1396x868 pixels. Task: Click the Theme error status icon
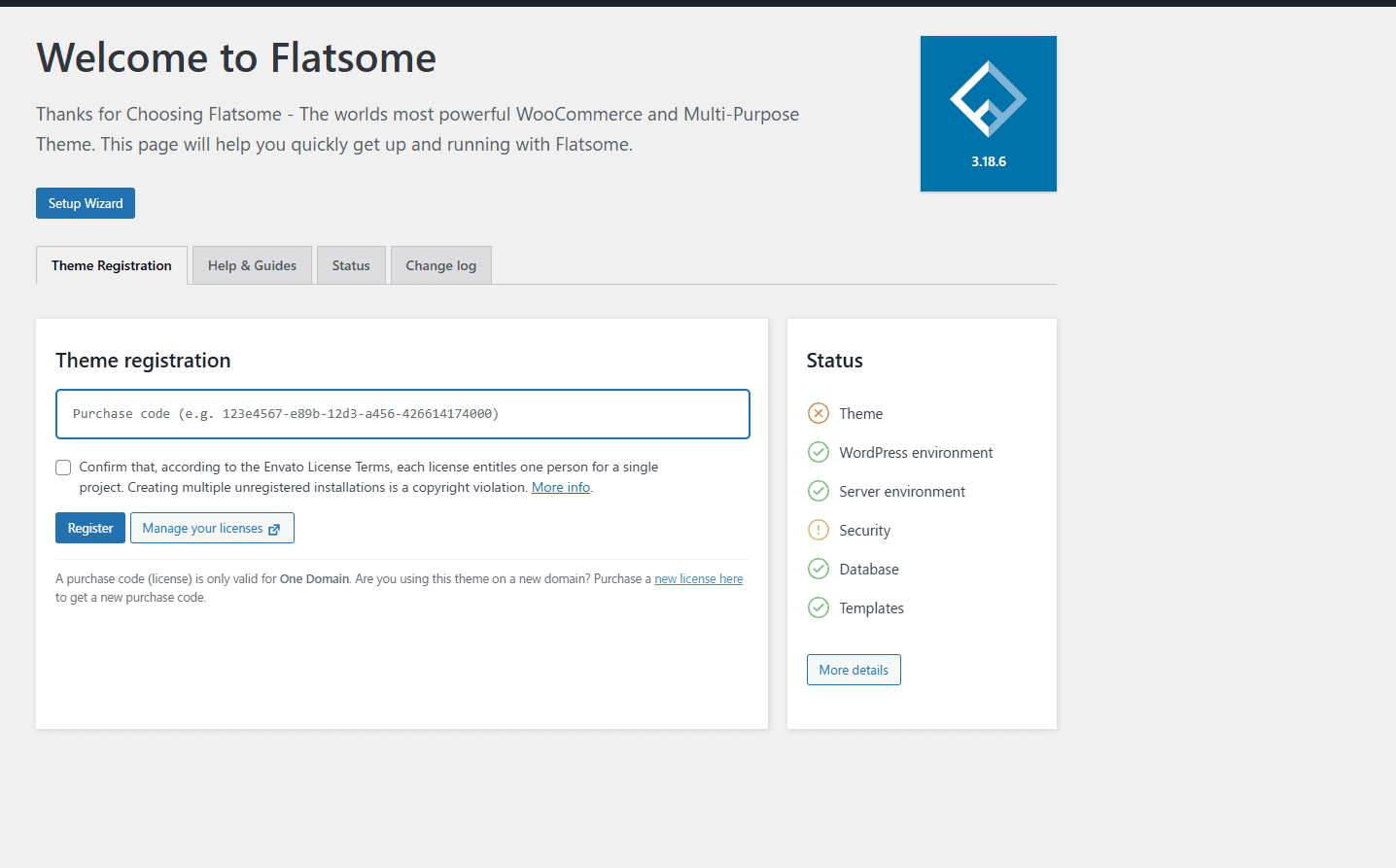tap(819, 413)
